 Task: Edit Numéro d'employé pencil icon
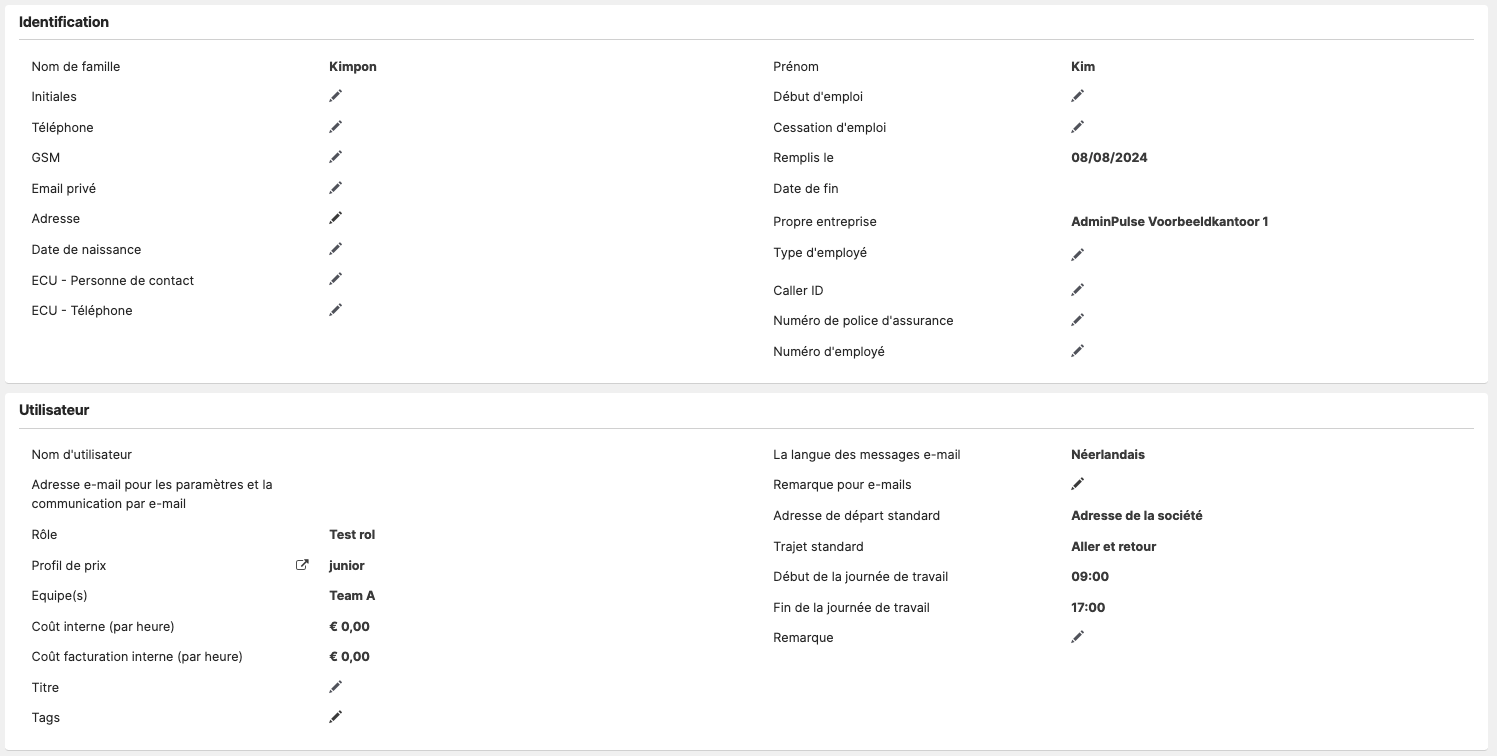tap(1078, 351)
